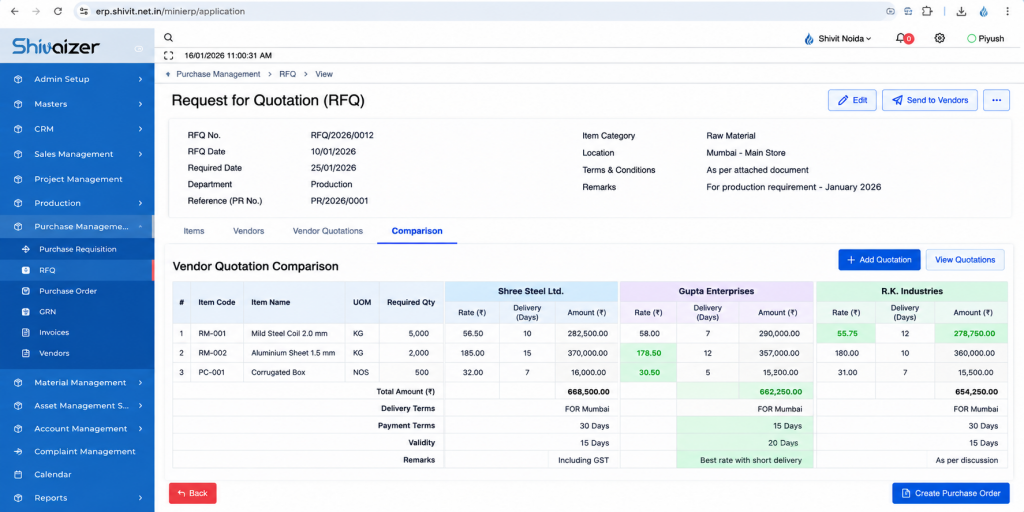Screen dimensions: 1024x512
Task: Expand the CRM menu chevron
Action: (x=140, y=129)
